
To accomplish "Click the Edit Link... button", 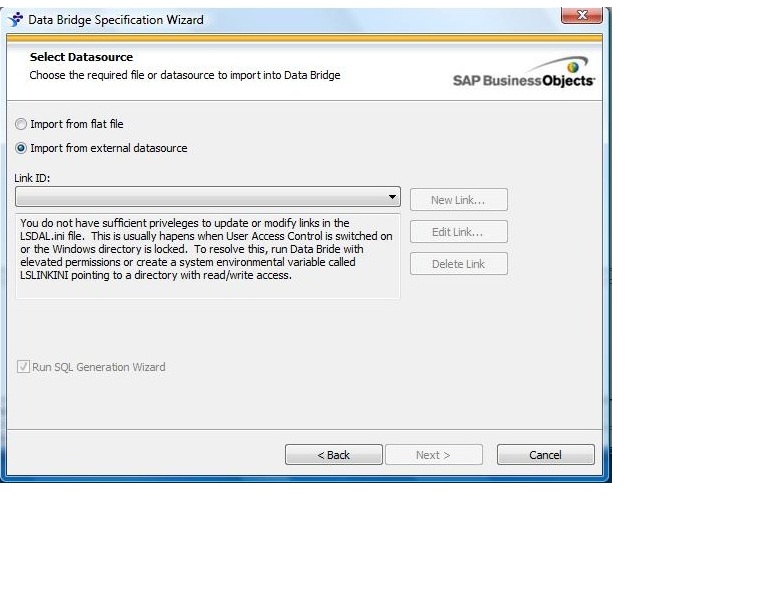I will 458,232.
